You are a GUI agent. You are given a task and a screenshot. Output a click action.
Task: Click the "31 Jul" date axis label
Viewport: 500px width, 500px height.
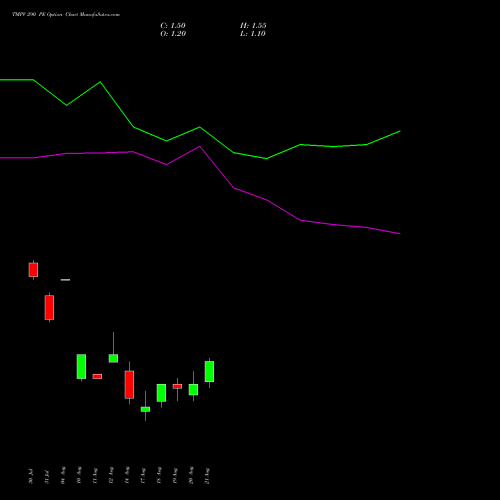(x=47, y=477)
